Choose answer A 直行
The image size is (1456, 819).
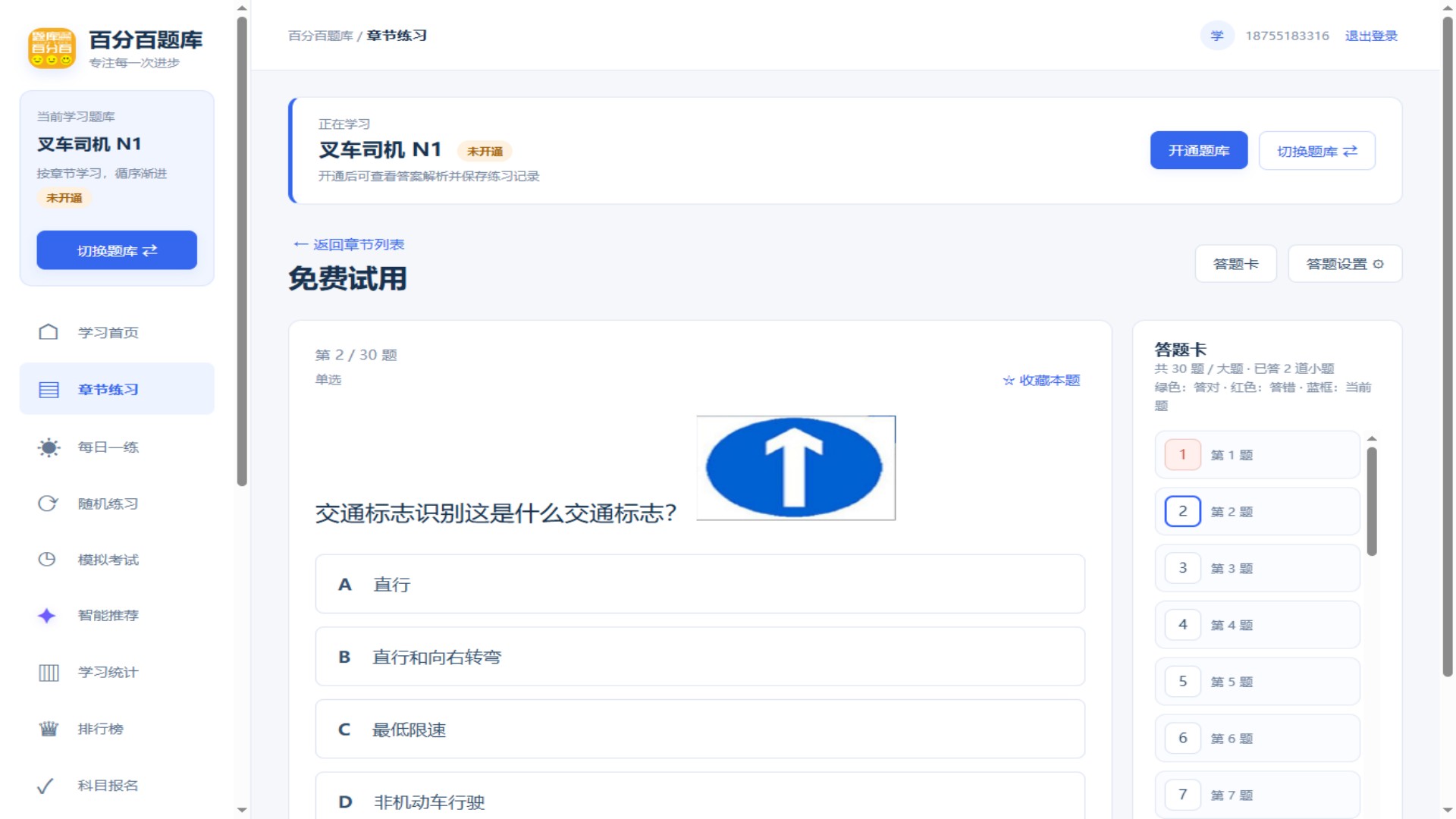pyautogui.click(x=700, y=584)
